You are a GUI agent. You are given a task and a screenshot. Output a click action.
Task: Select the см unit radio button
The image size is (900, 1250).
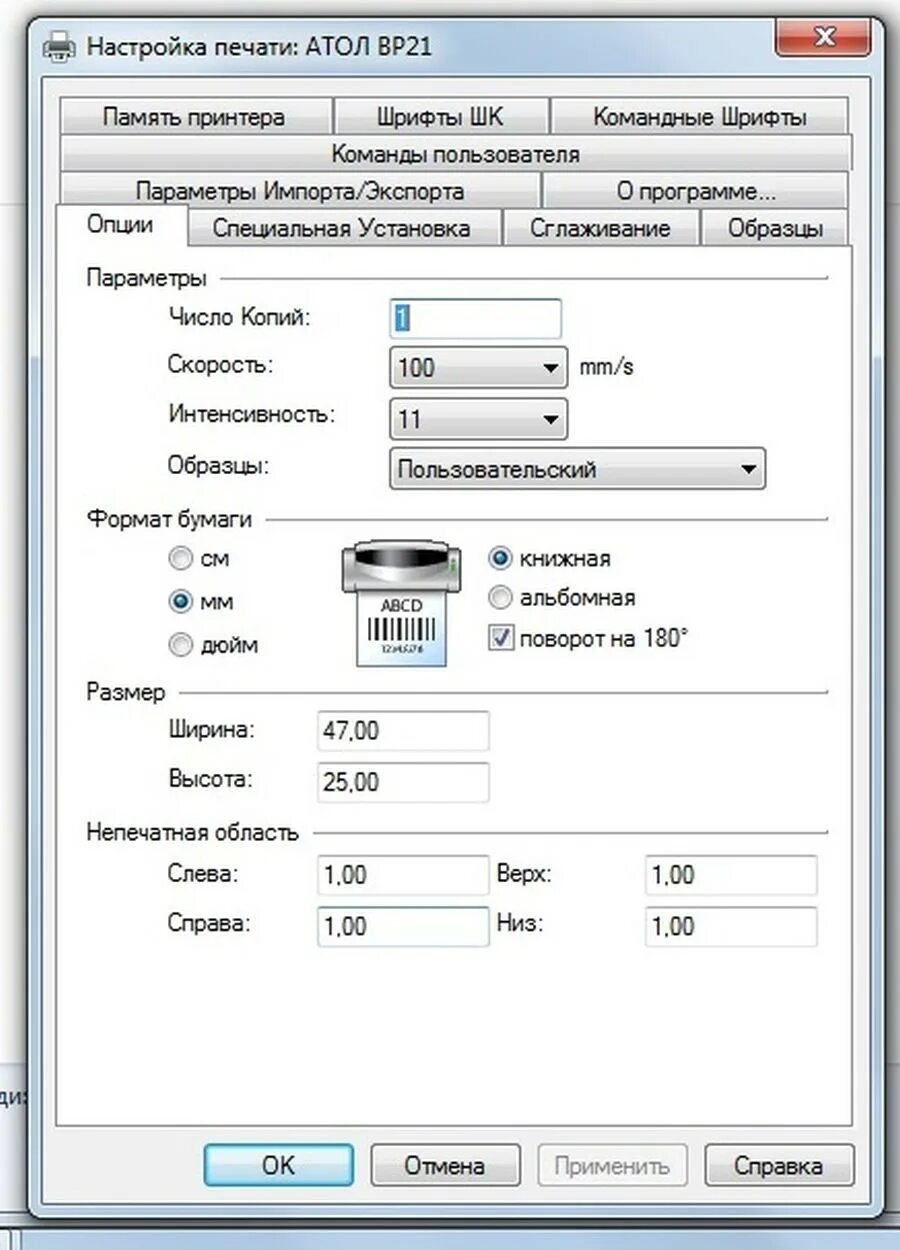tap(181, 559)
